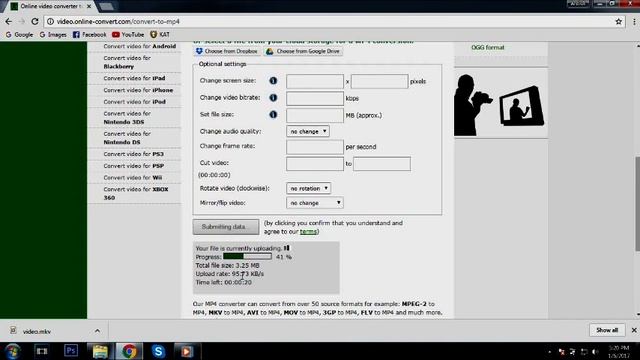Screen dimensions: 640x360
Task: Open Convert video for XBOX 360
Action: [136, 193]
